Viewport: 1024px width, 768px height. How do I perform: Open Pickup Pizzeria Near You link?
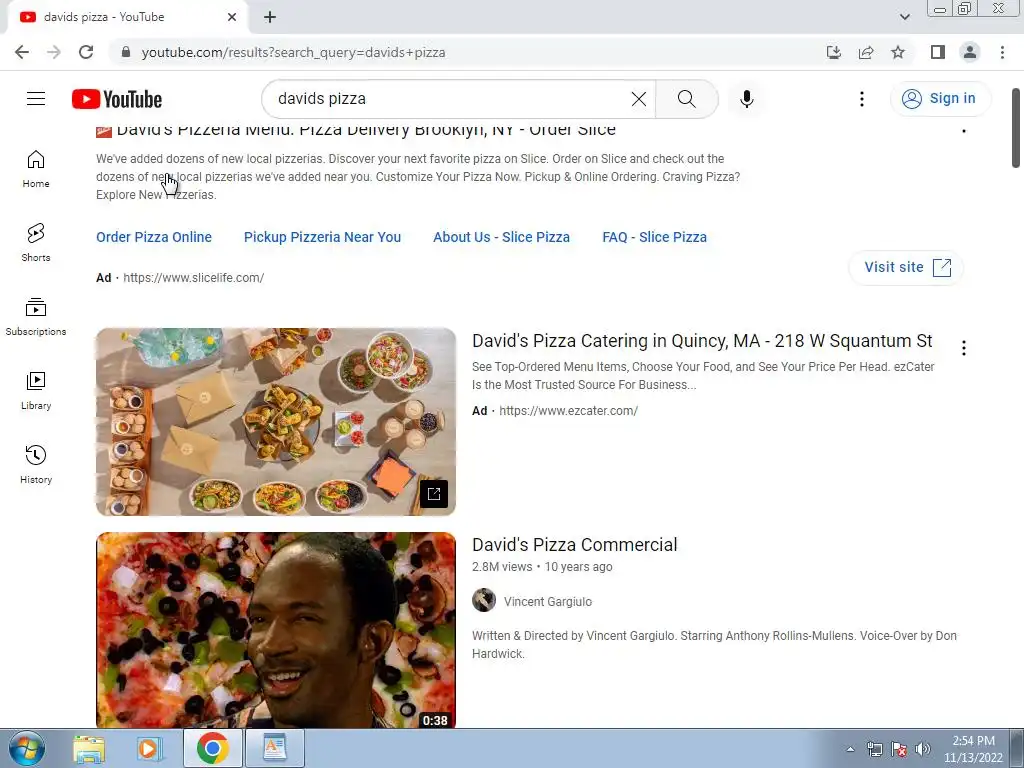(323, 237)
